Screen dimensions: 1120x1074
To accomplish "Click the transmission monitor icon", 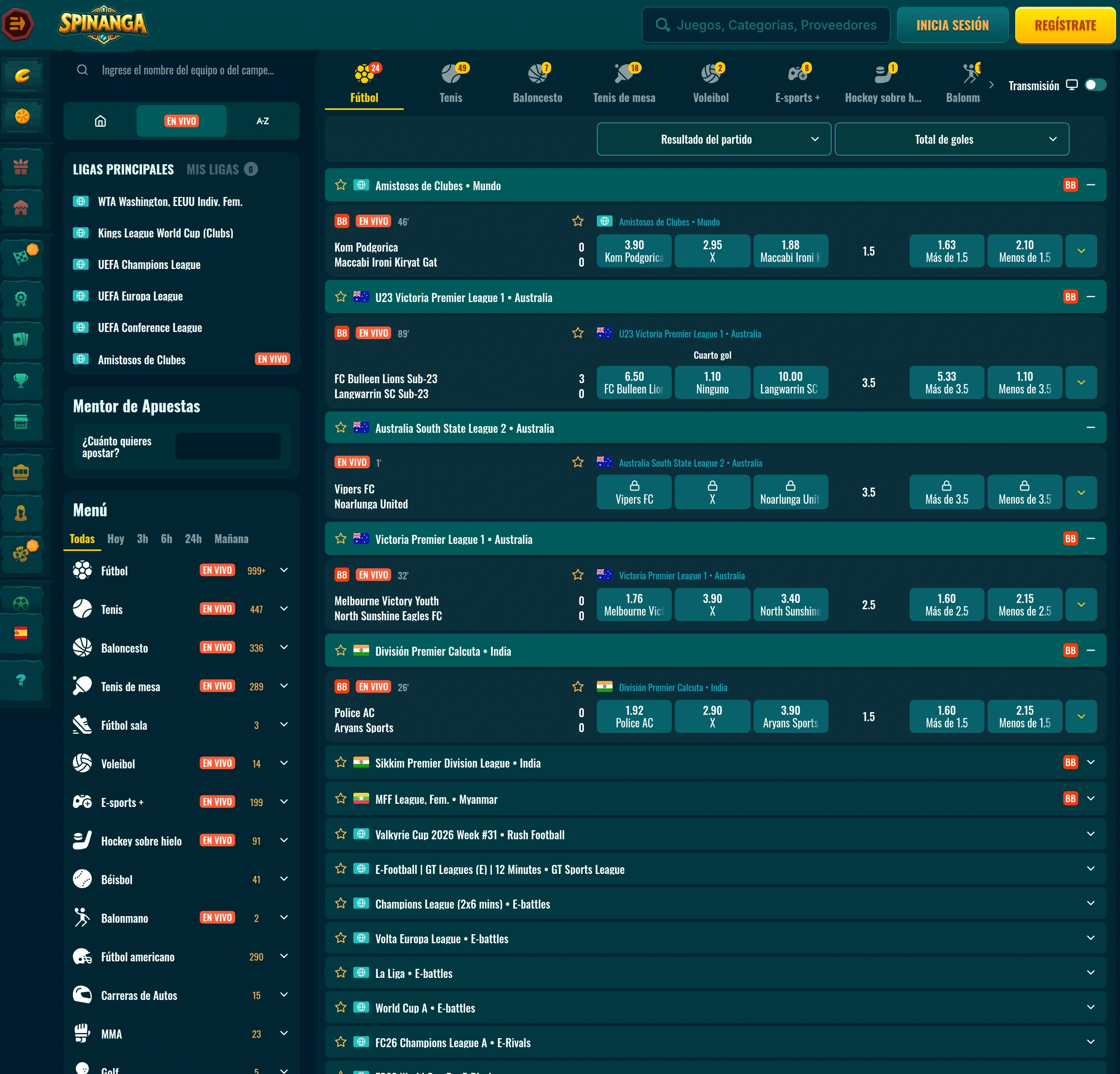I will 1072,85.
